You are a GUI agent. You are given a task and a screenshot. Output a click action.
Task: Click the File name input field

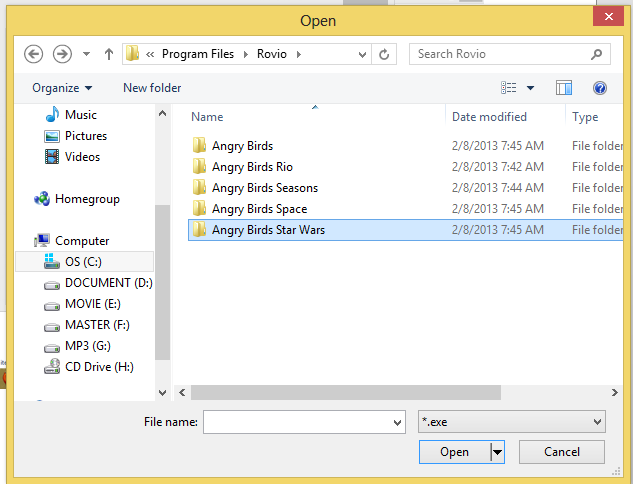(304, 422)
